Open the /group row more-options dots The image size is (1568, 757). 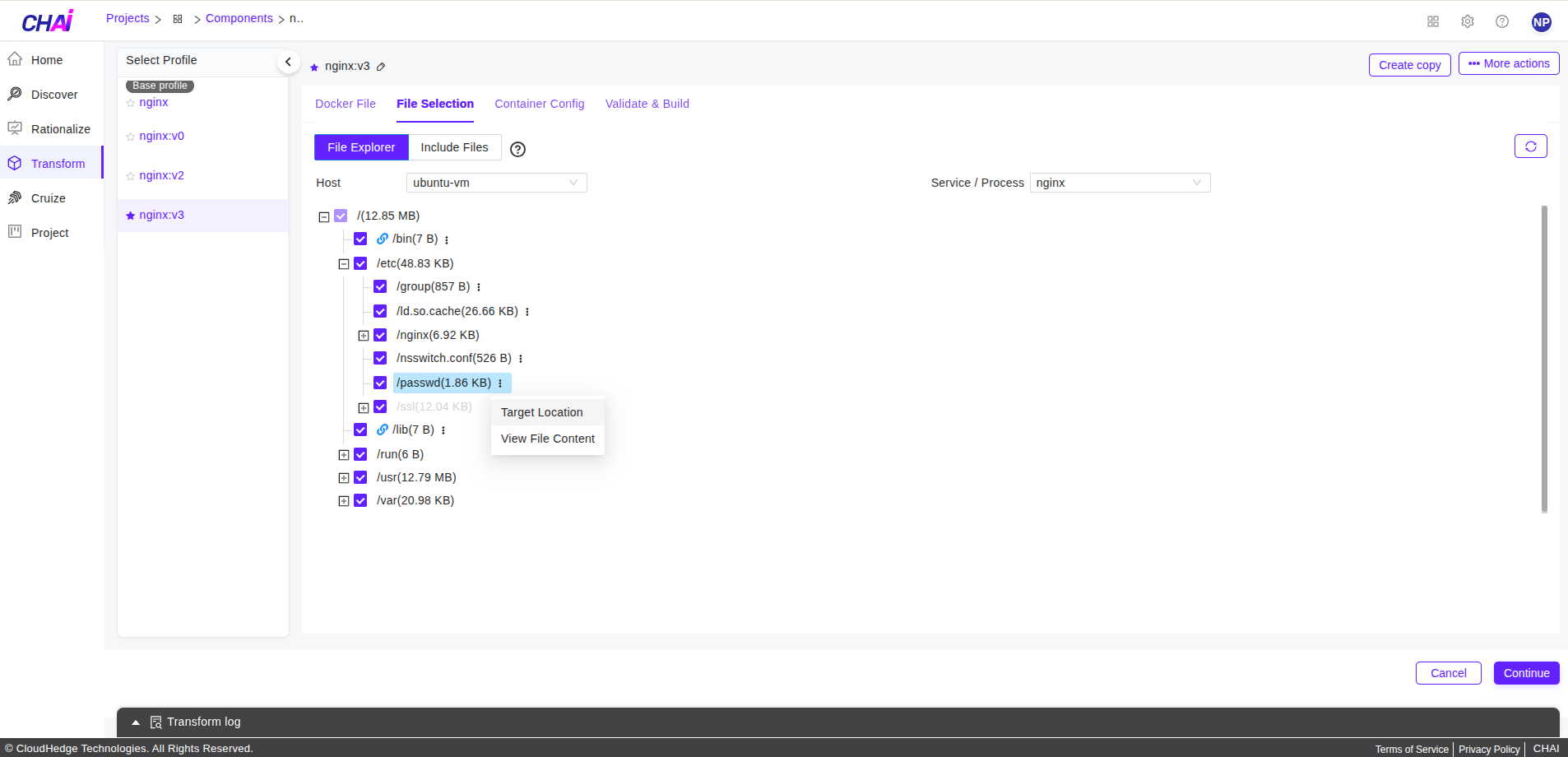coord(479,287)
